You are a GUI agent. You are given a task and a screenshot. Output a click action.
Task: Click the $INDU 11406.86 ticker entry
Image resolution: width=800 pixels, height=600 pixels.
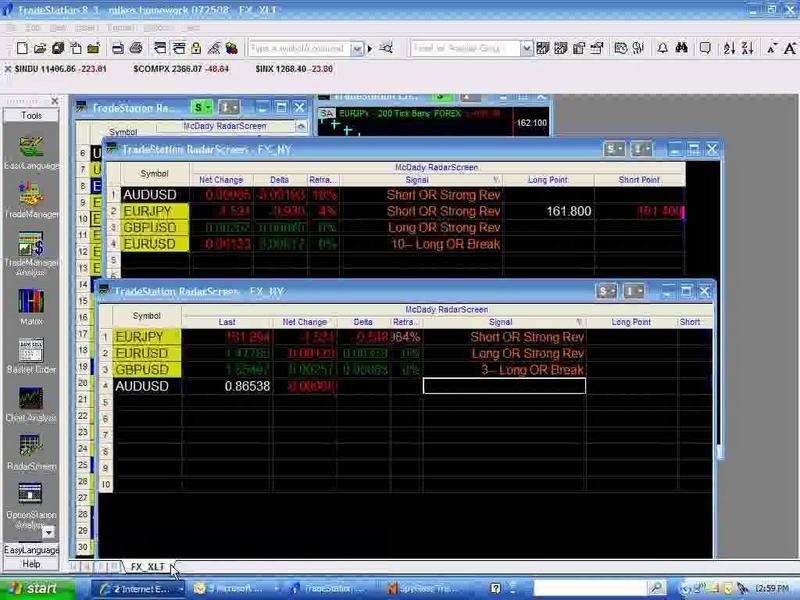click(x=60, y=68)
